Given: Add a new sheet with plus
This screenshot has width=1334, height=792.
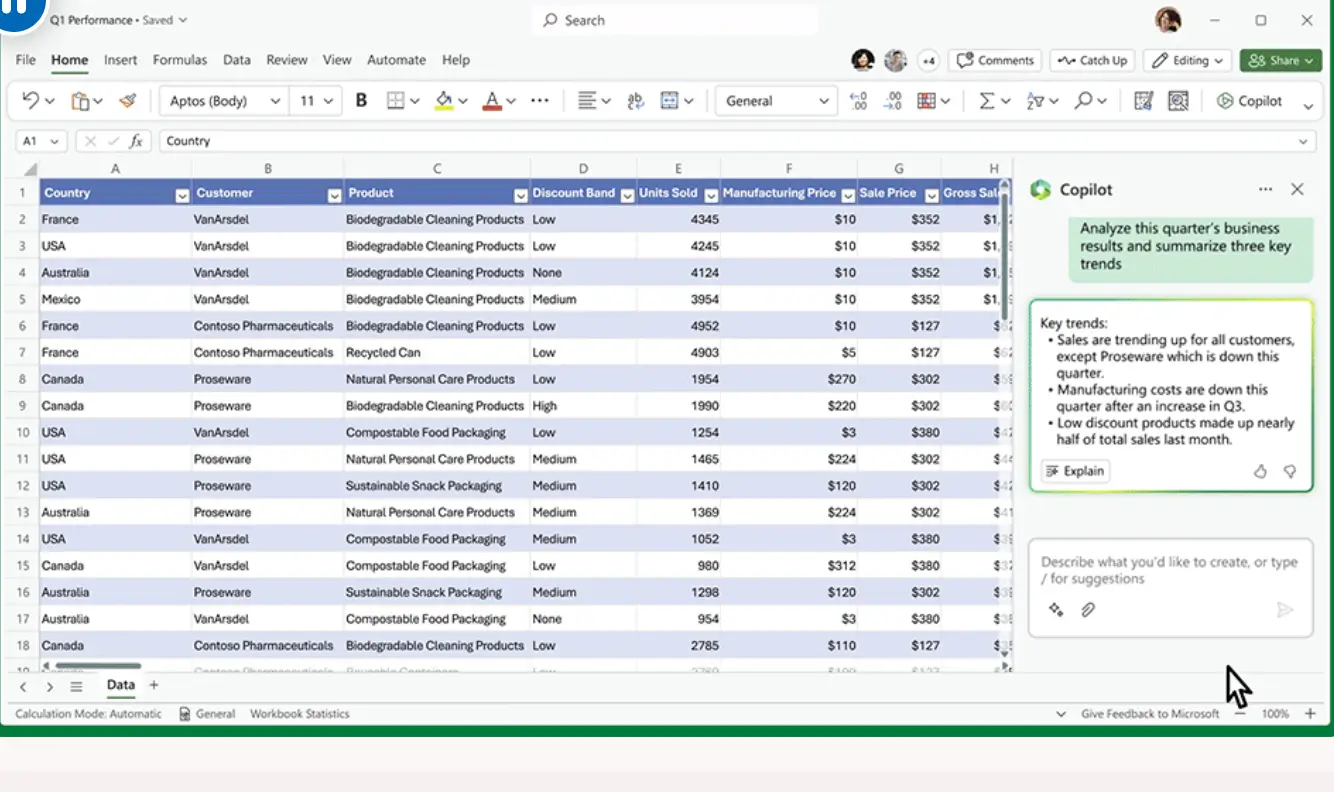Looking at the screenshot, I should pyautogui.click(x=154, y=685).
